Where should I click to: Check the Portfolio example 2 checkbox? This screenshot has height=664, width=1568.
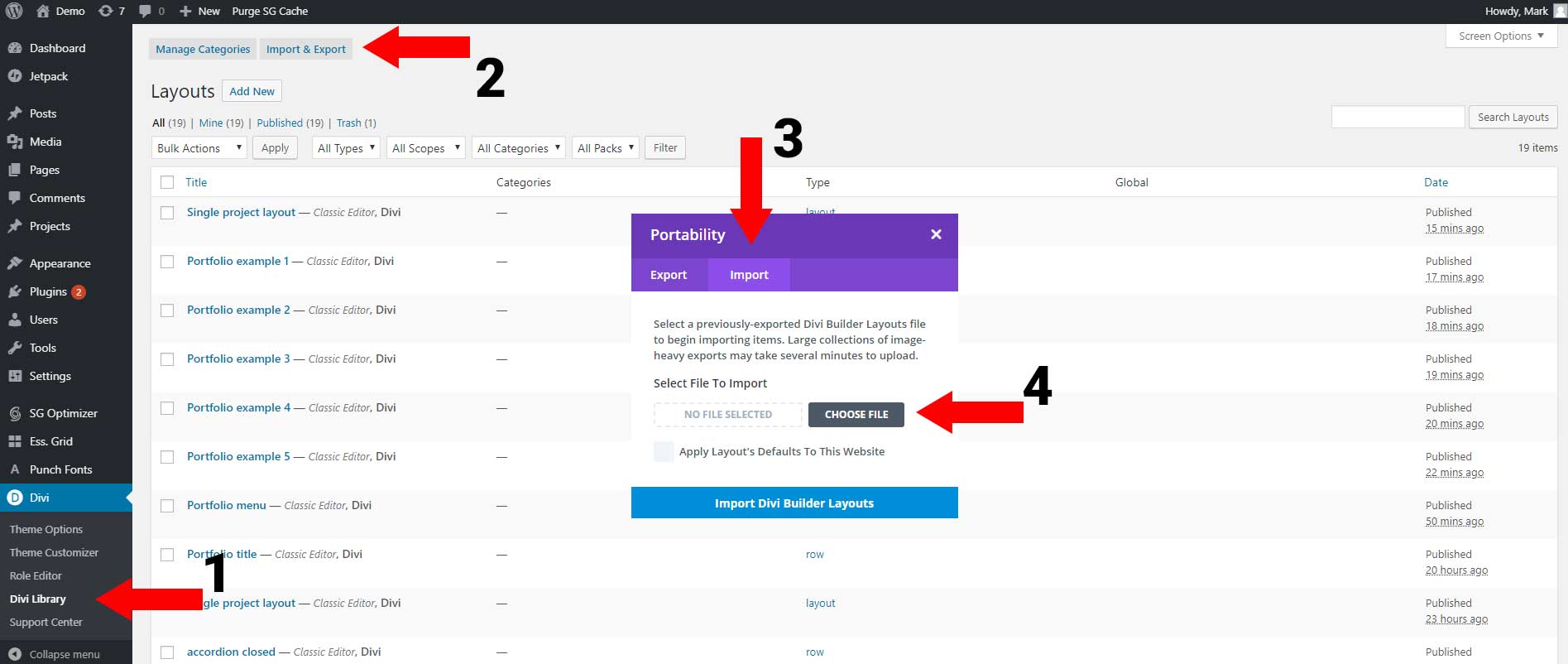[167, 310]
